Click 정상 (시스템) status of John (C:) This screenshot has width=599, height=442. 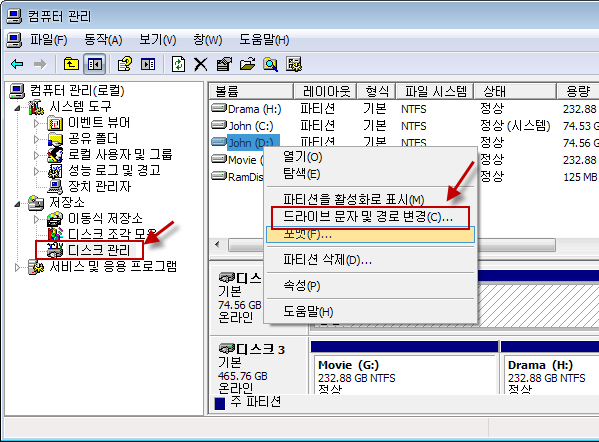click(x=515, y=125)
